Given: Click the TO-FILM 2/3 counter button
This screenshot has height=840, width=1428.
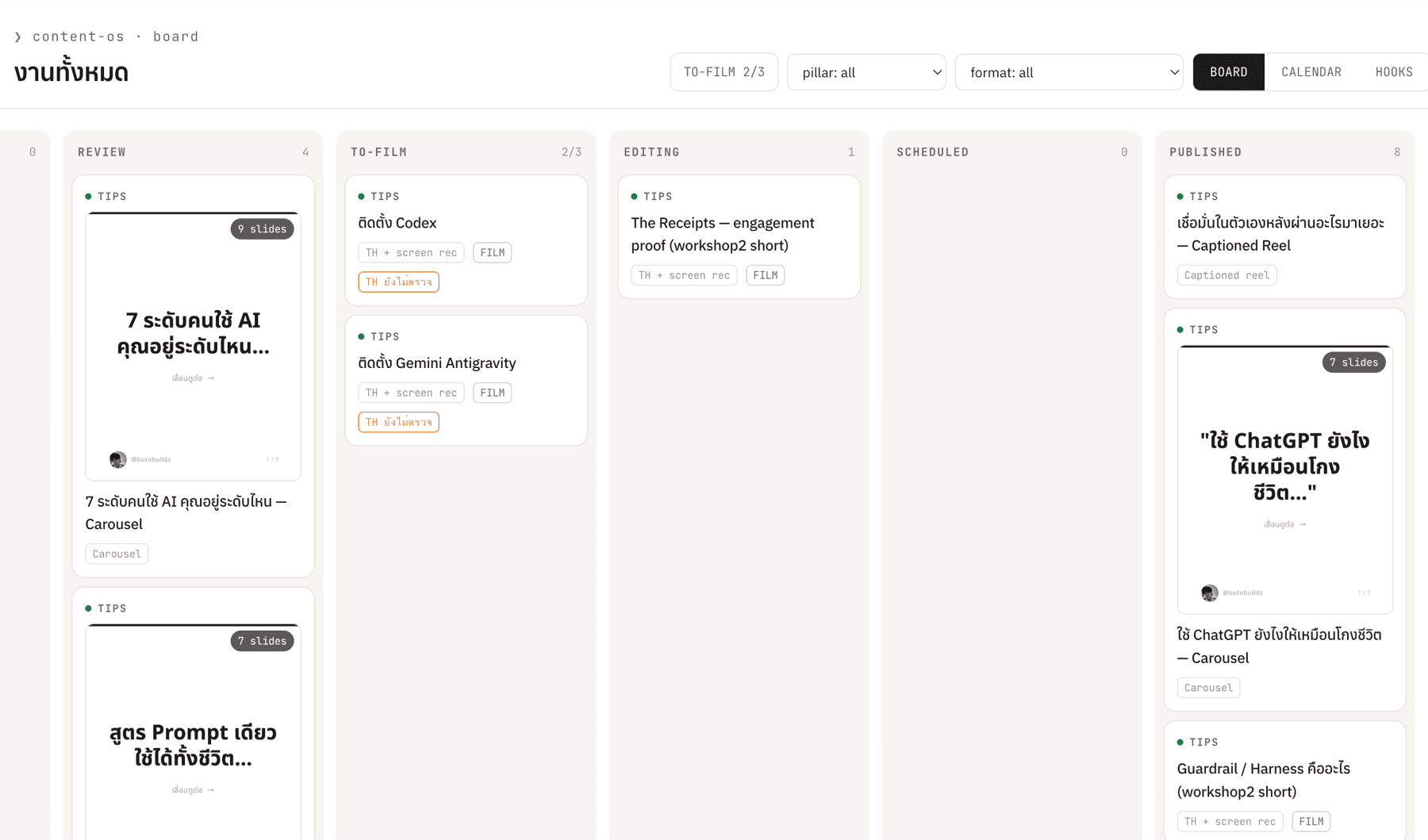Looking at the screenshot, I should pyautogui.click(x=724, y=72).
